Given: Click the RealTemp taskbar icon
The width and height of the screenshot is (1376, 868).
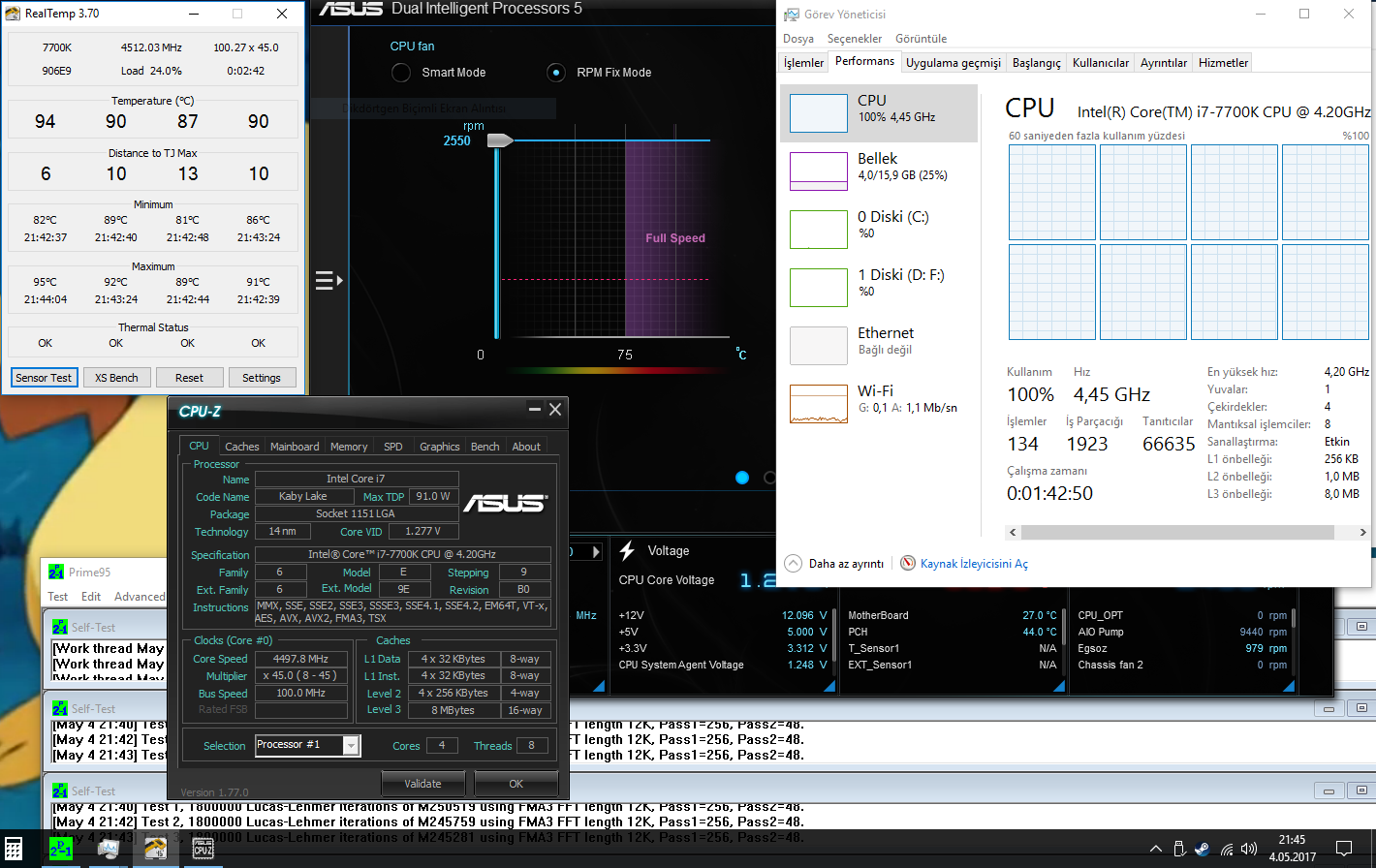Looking at the screenshot, I should (155, 849).
